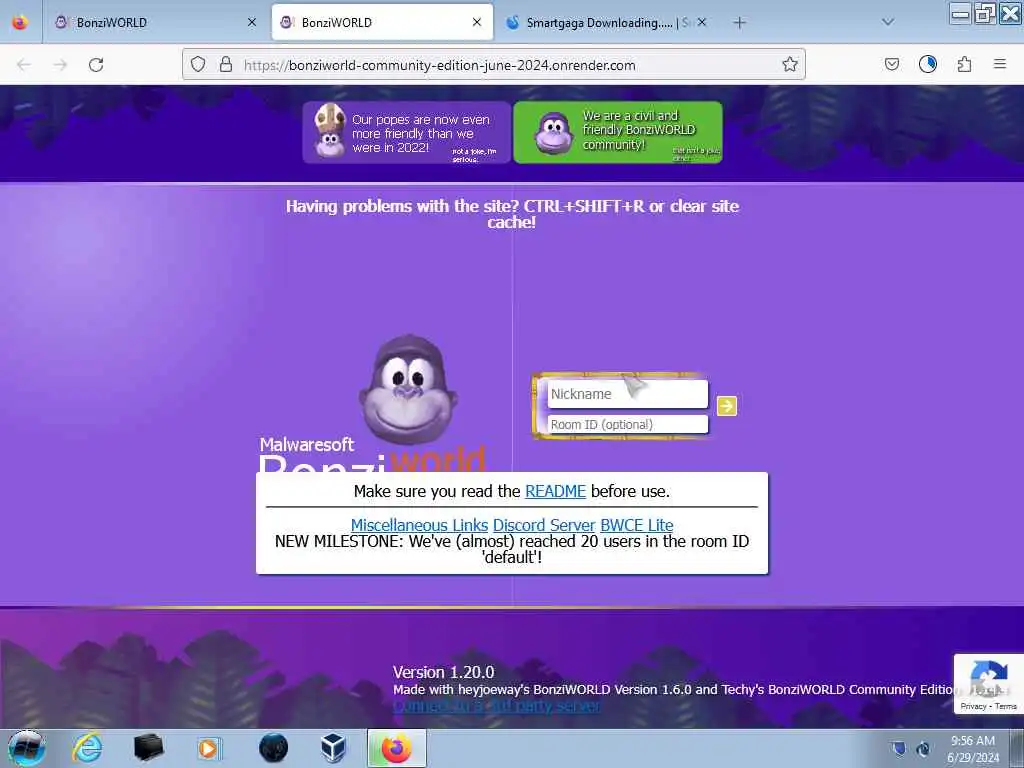This screenshot has height=768, width=1024.
Task: Click the green civil community banner
Action: [618, 133]
